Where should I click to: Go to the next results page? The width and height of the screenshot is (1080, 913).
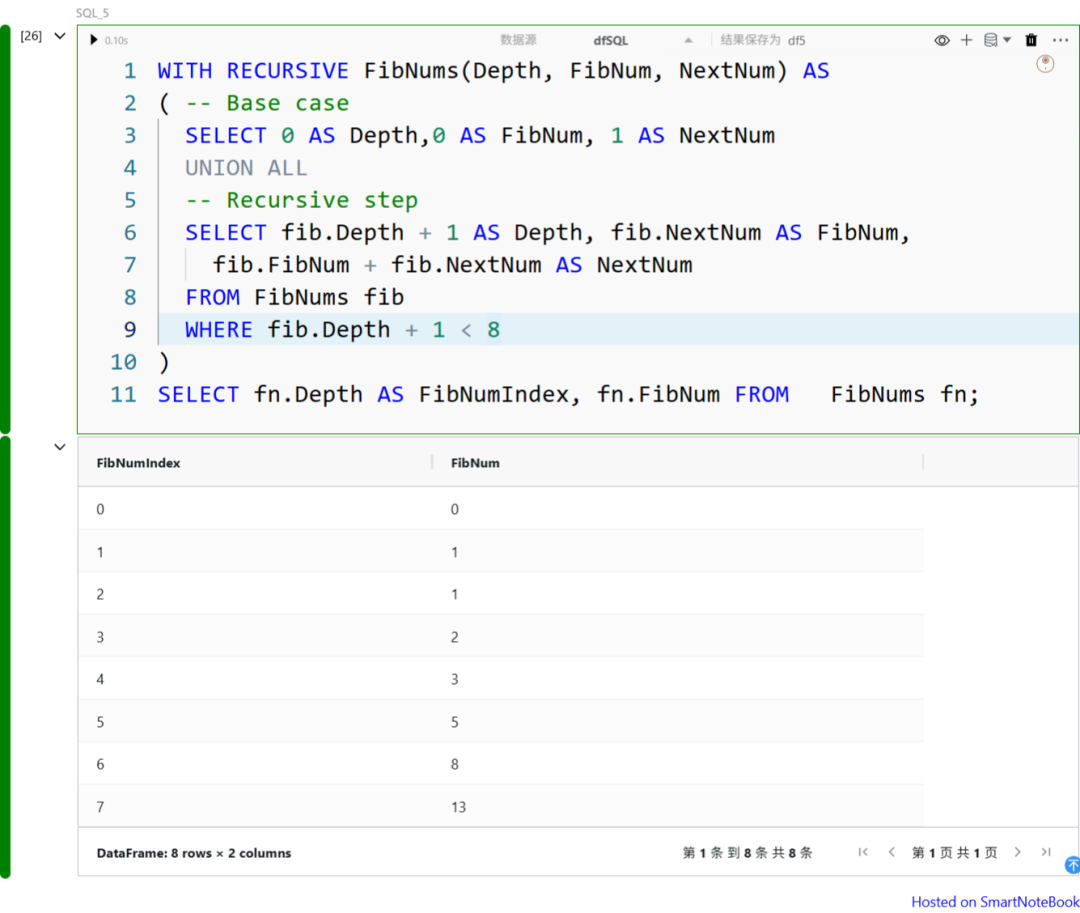point(1017,852)
